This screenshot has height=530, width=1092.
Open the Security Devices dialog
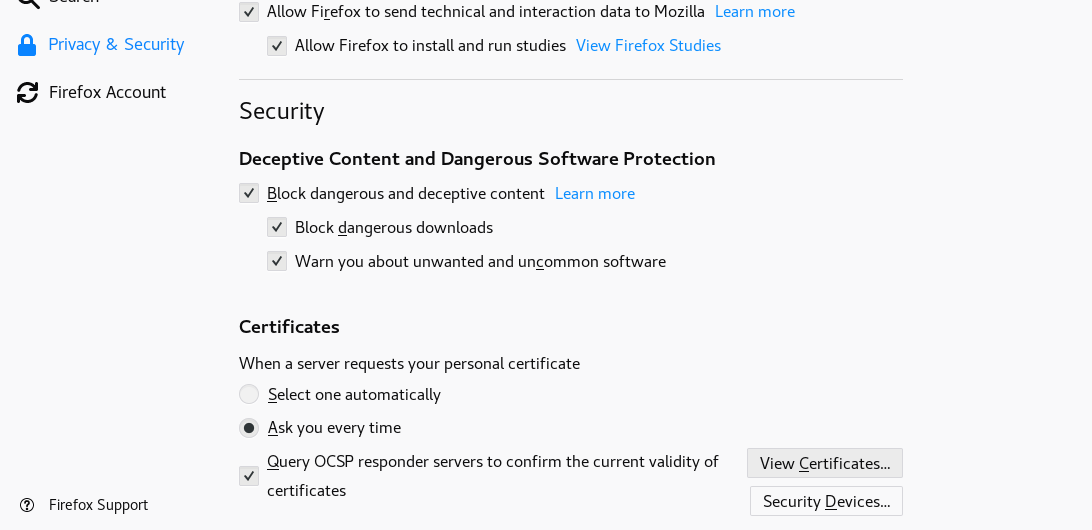826,501
